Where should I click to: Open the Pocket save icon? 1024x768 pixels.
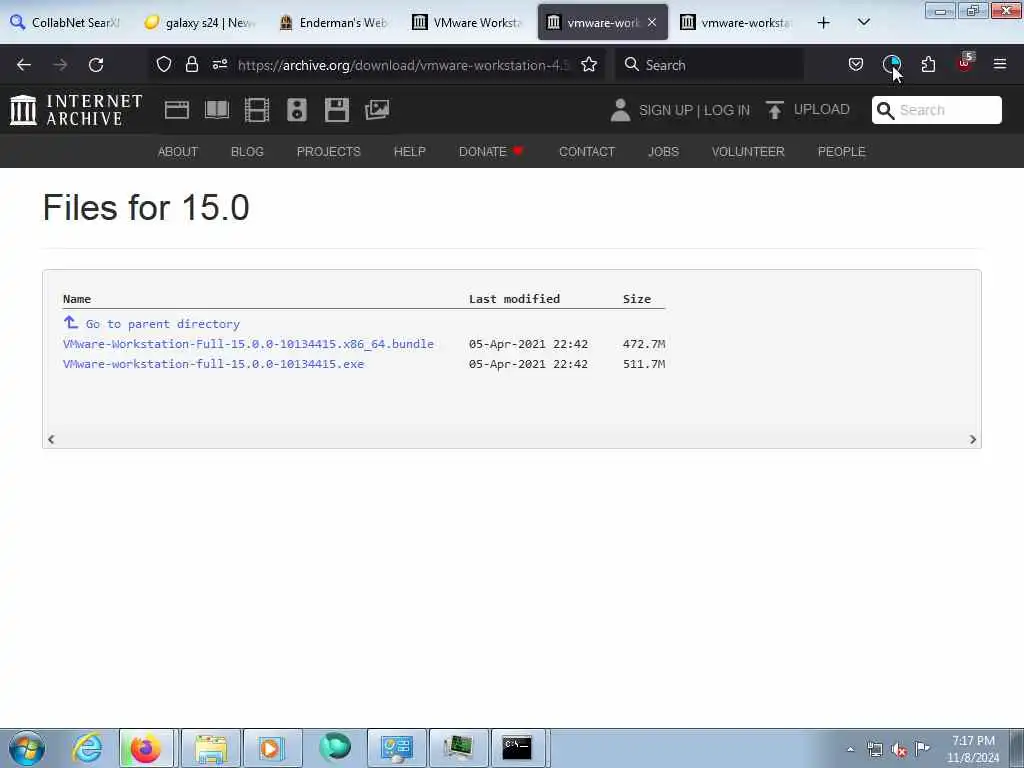(856, 64)
